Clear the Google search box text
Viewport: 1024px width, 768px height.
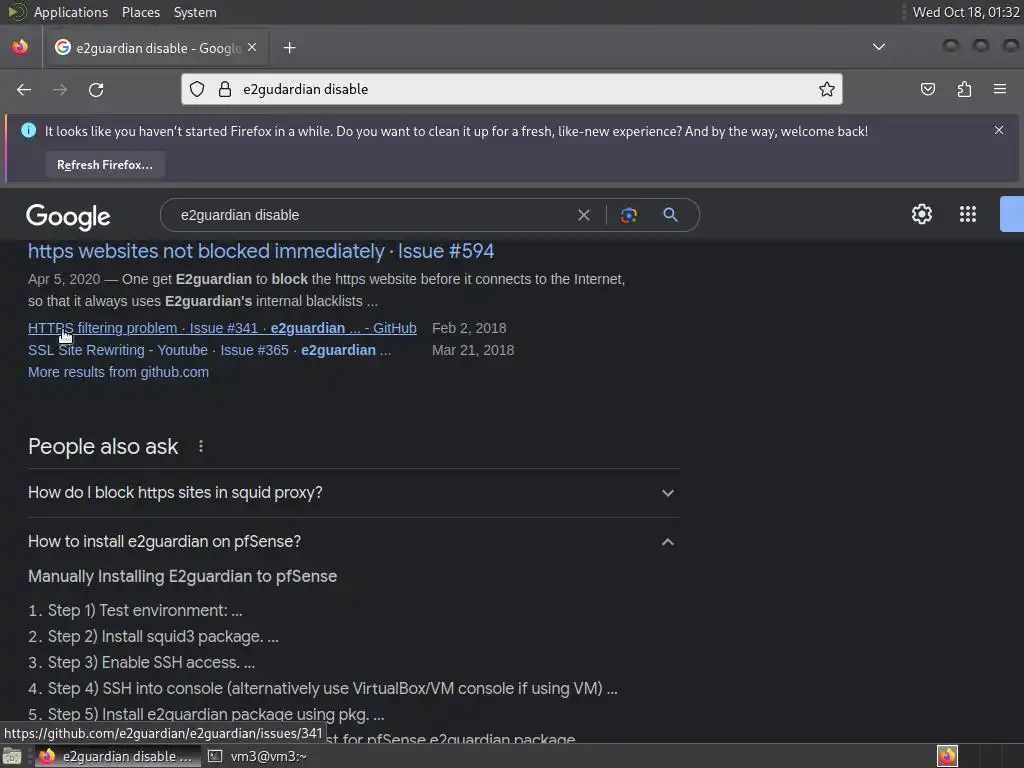(x=584, y=215)
